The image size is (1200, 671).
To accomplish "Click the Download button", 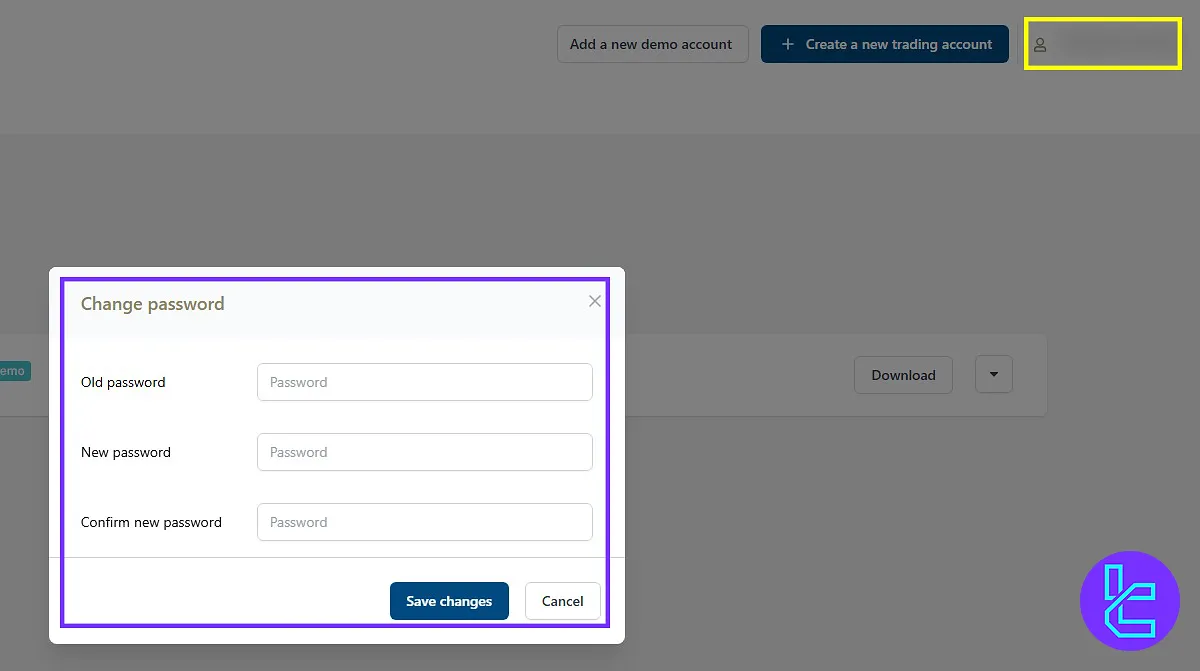I will coord(903,375).
